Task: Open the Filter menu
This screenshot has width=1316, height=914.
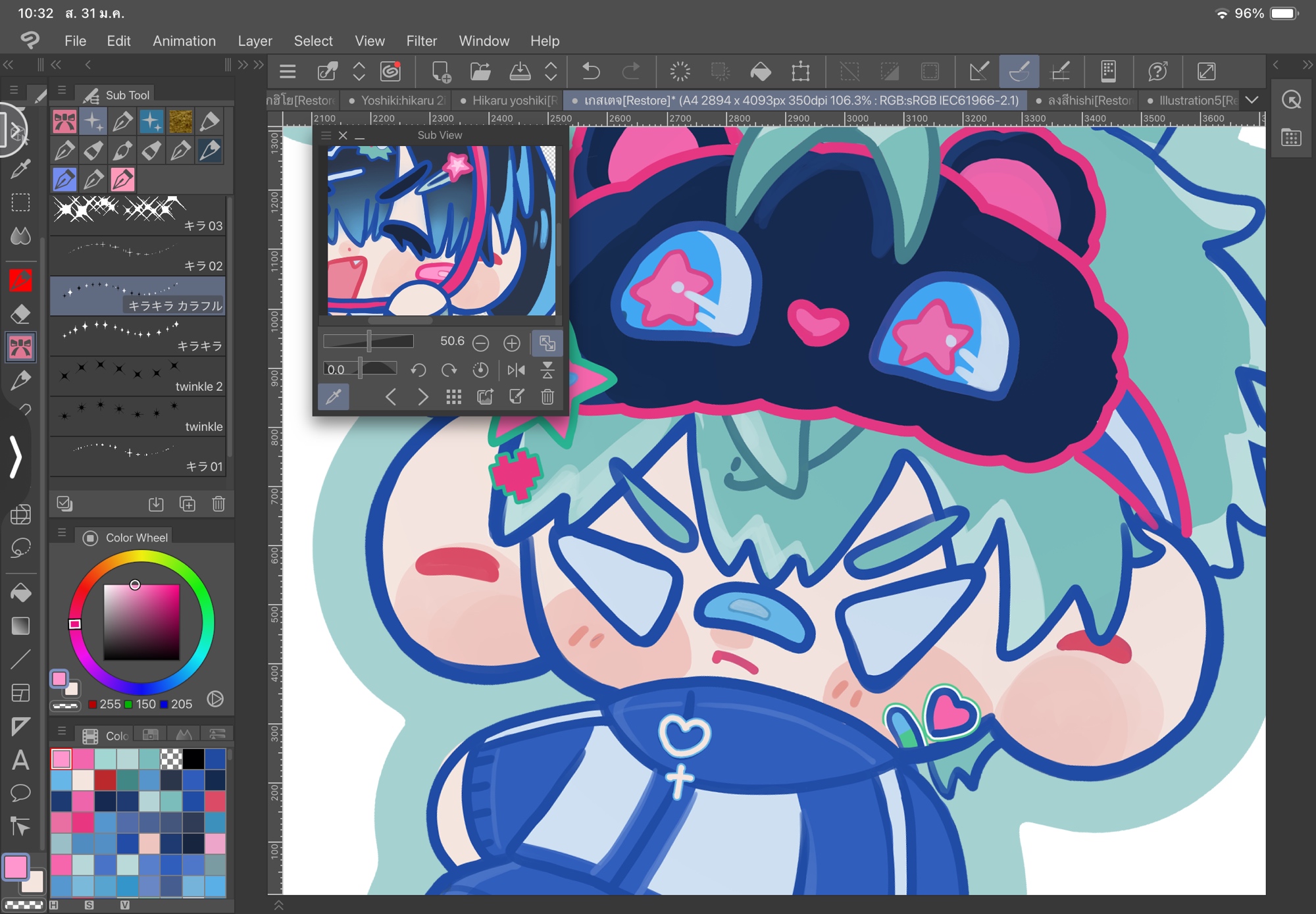Action: (x=421, y=41)
